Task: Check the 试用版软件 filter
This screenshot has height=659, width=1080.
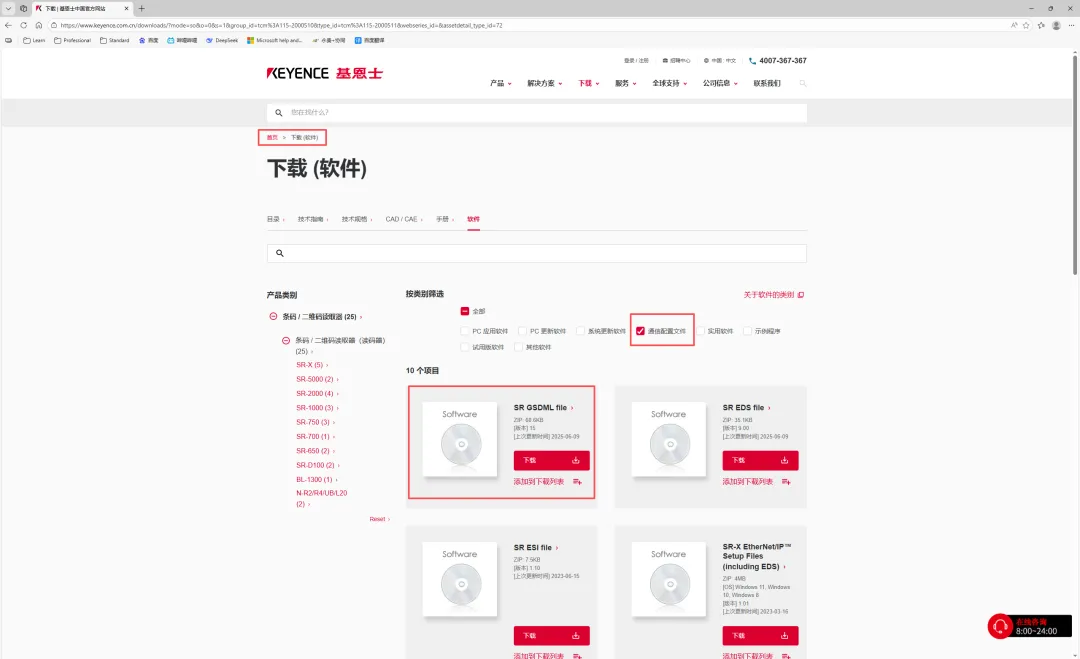Action: click(465, 347)
